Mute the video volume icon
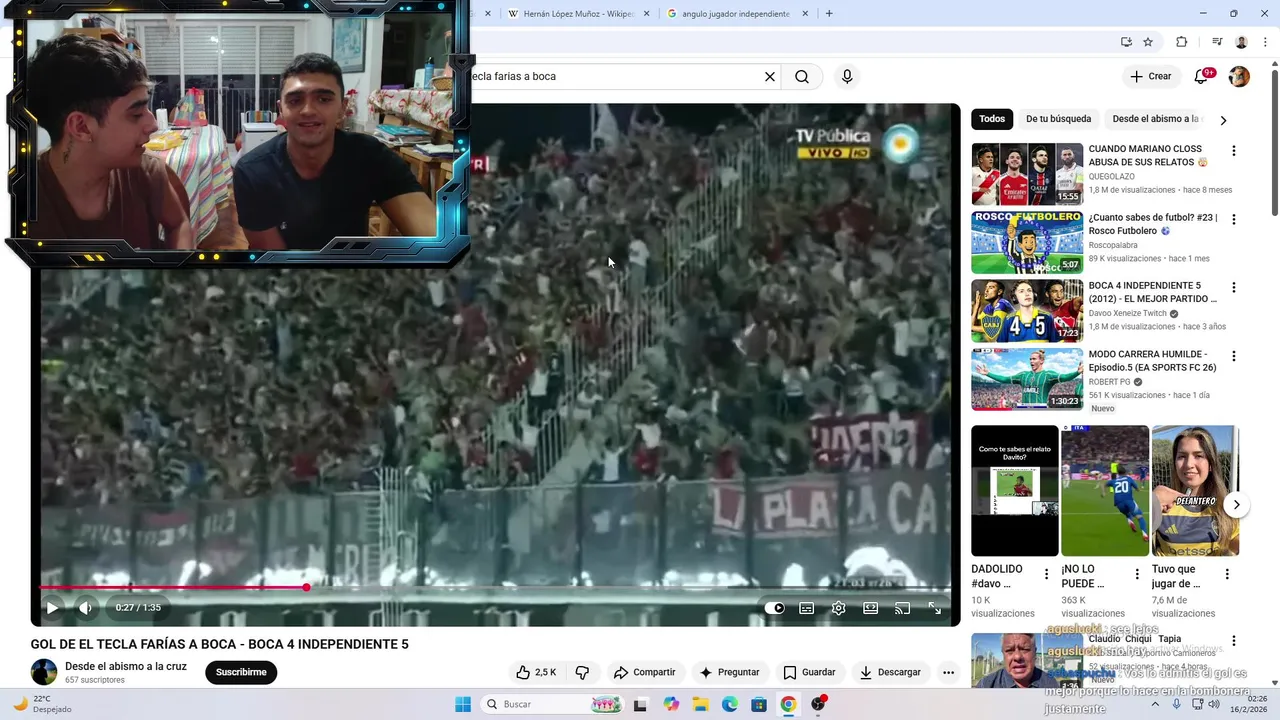Viewport: 1280px width, 720px height. tap(86, 607)
